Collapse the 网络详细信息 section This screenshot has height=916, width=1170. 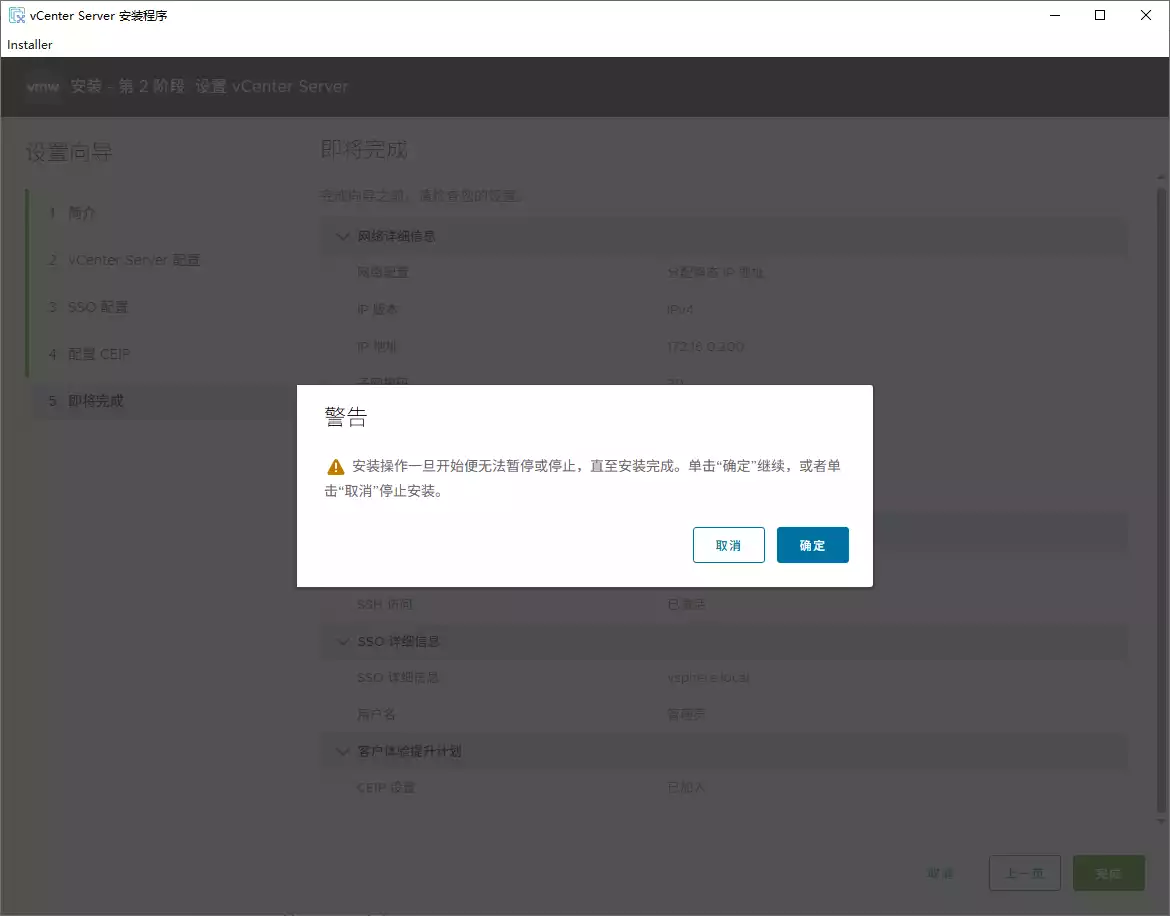(x=342, y=236)
